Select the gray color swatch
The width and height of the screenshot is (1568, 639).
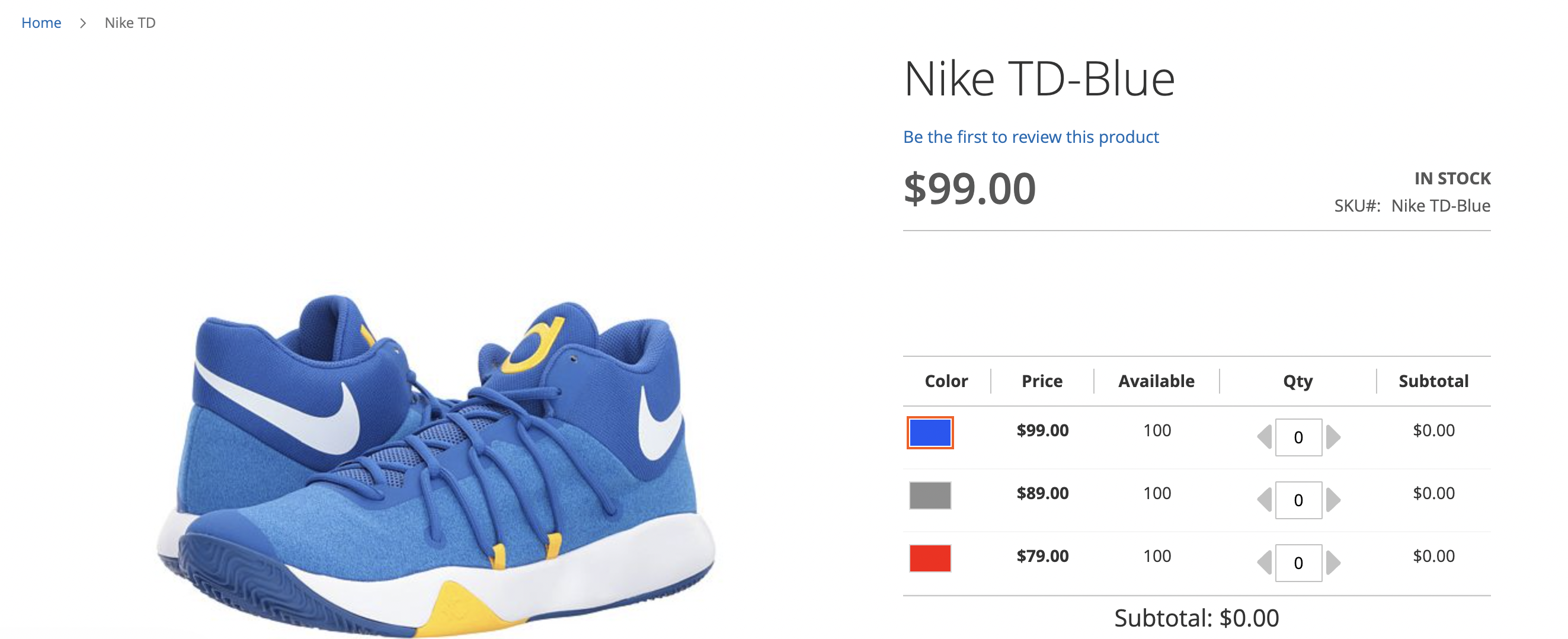click(x=929, y=495)
